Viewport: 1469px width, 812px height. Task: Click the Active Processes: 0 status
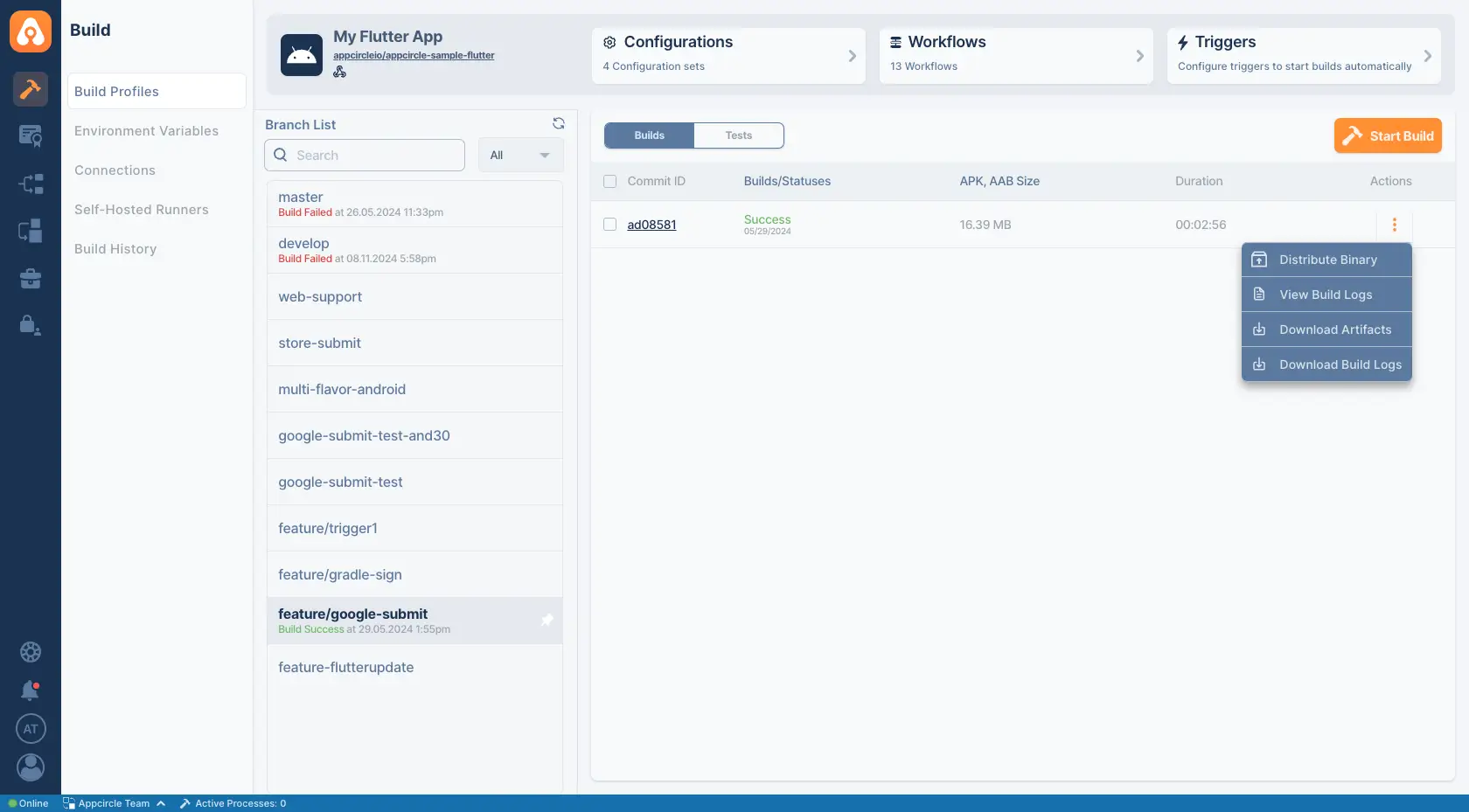point(240,803)
